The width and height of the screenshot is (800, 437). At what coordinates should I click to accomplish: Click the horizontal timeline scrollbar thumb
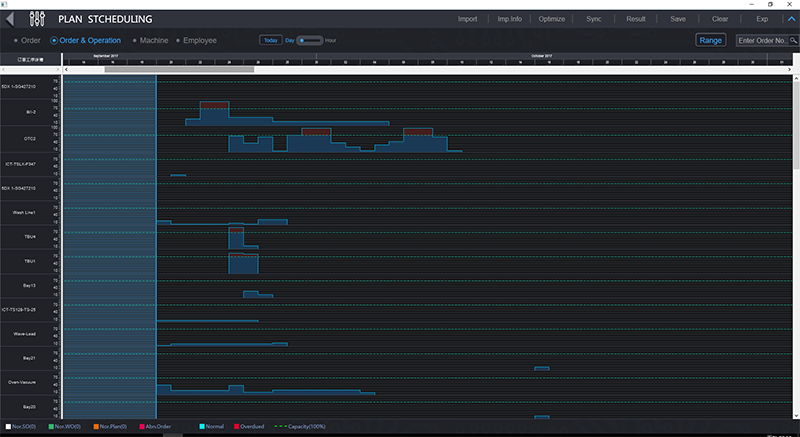coord(178,69)
